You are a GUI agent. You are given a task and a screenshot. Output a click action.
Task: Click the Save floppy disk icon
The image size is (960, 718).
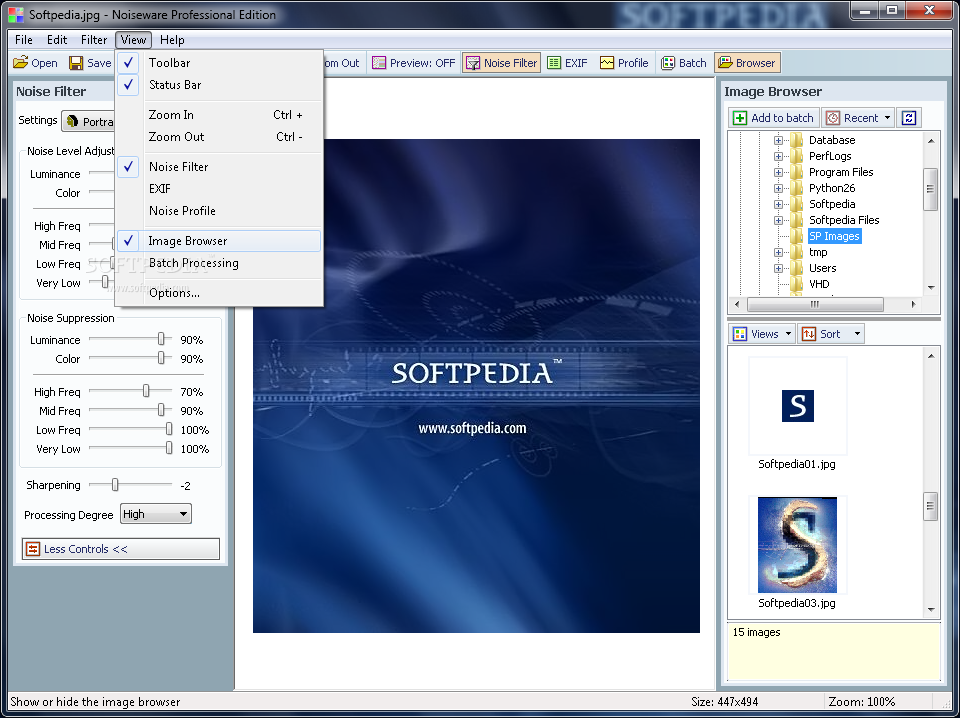76,63
